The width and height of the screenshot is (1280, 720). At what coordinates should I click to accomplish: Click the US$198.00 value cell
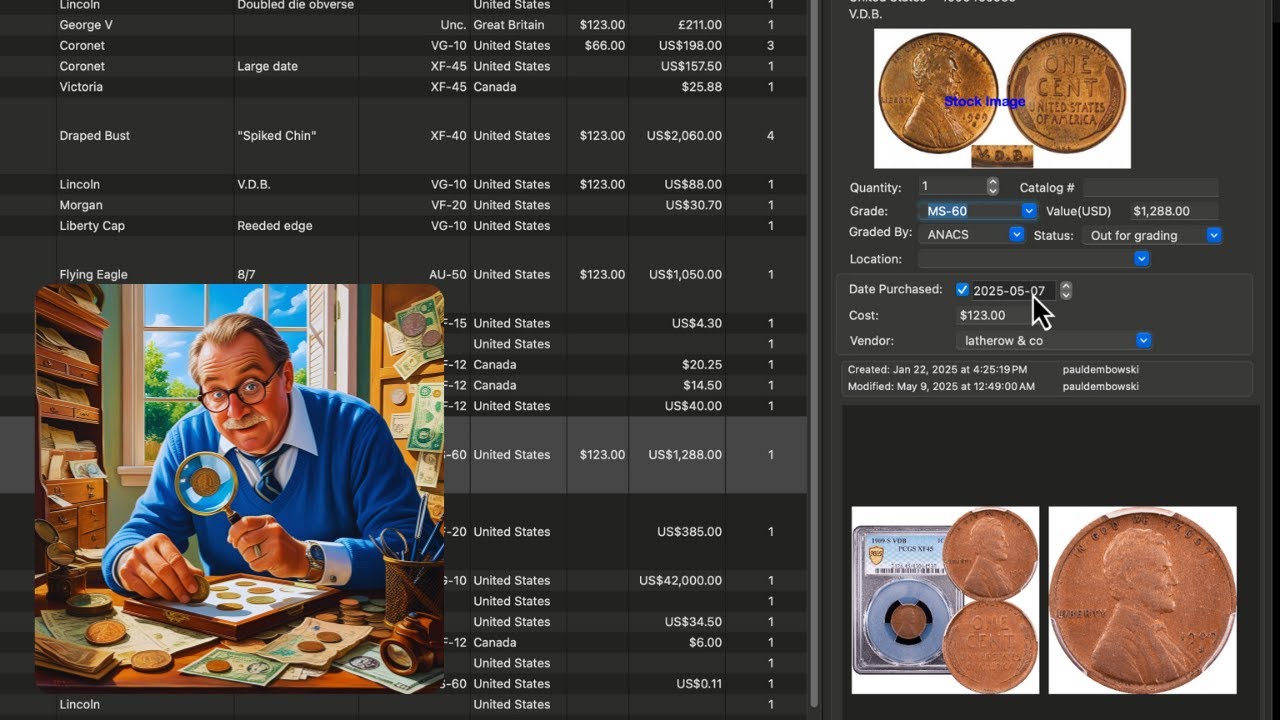(x=690, y=46)
